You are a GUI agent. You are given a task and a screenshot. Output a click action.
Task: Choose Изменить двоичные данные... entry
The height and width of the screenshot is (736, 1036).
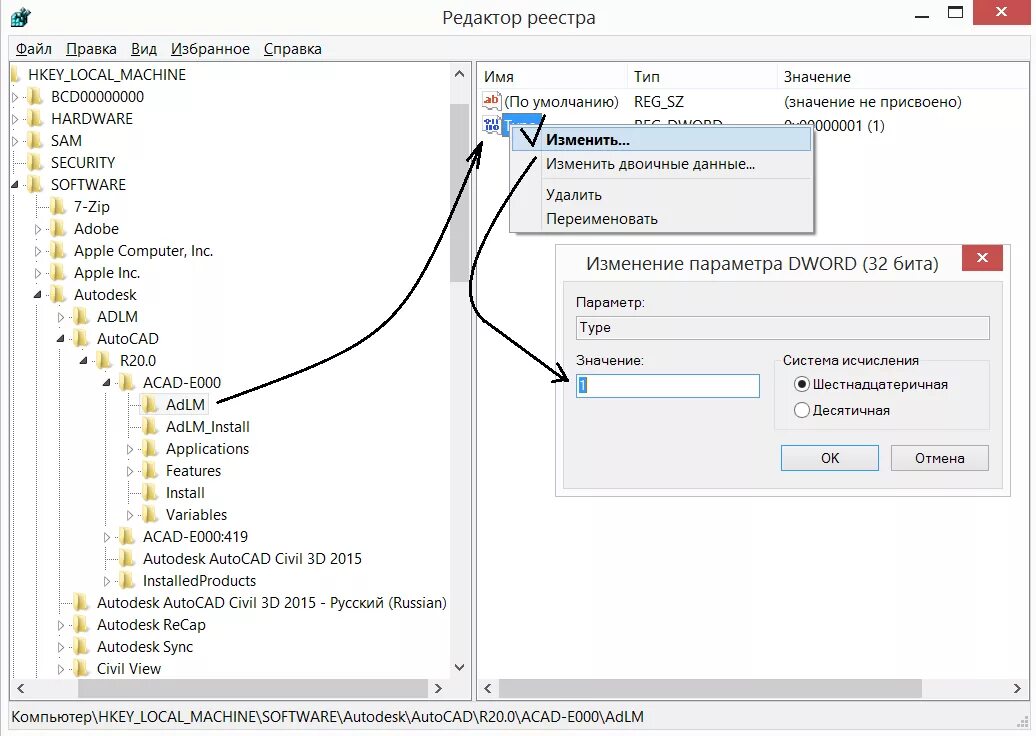[x=661, y=164]
